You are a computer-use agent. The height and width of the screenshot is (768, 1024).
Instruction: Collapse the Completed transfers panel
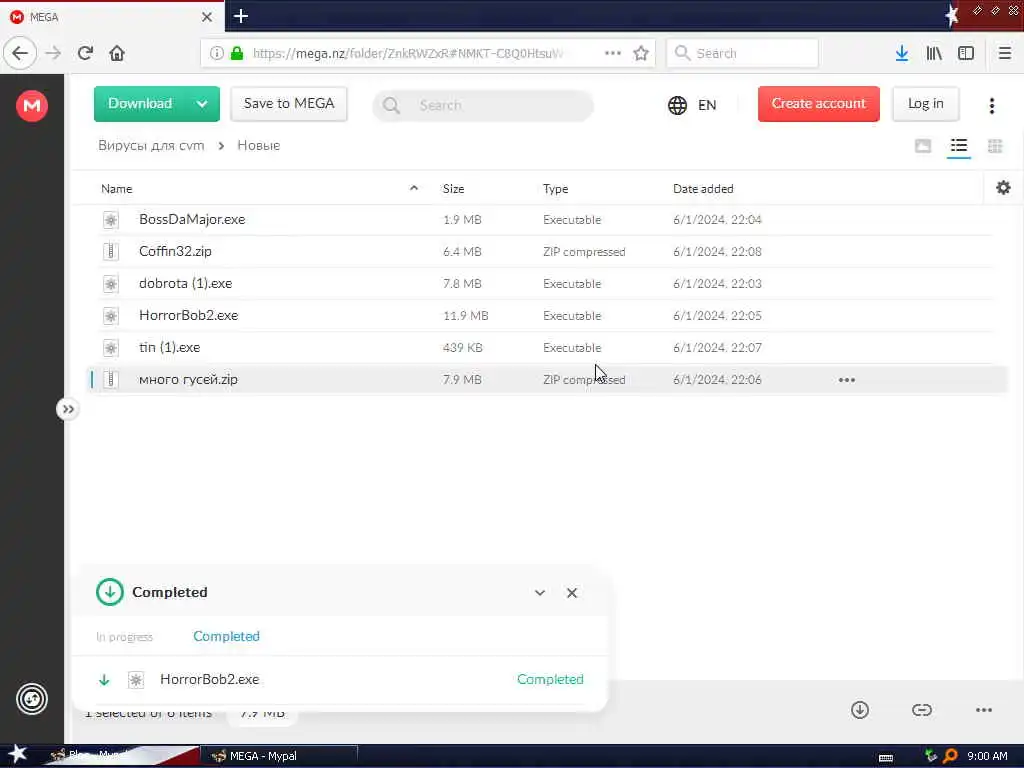pos(539,593)
